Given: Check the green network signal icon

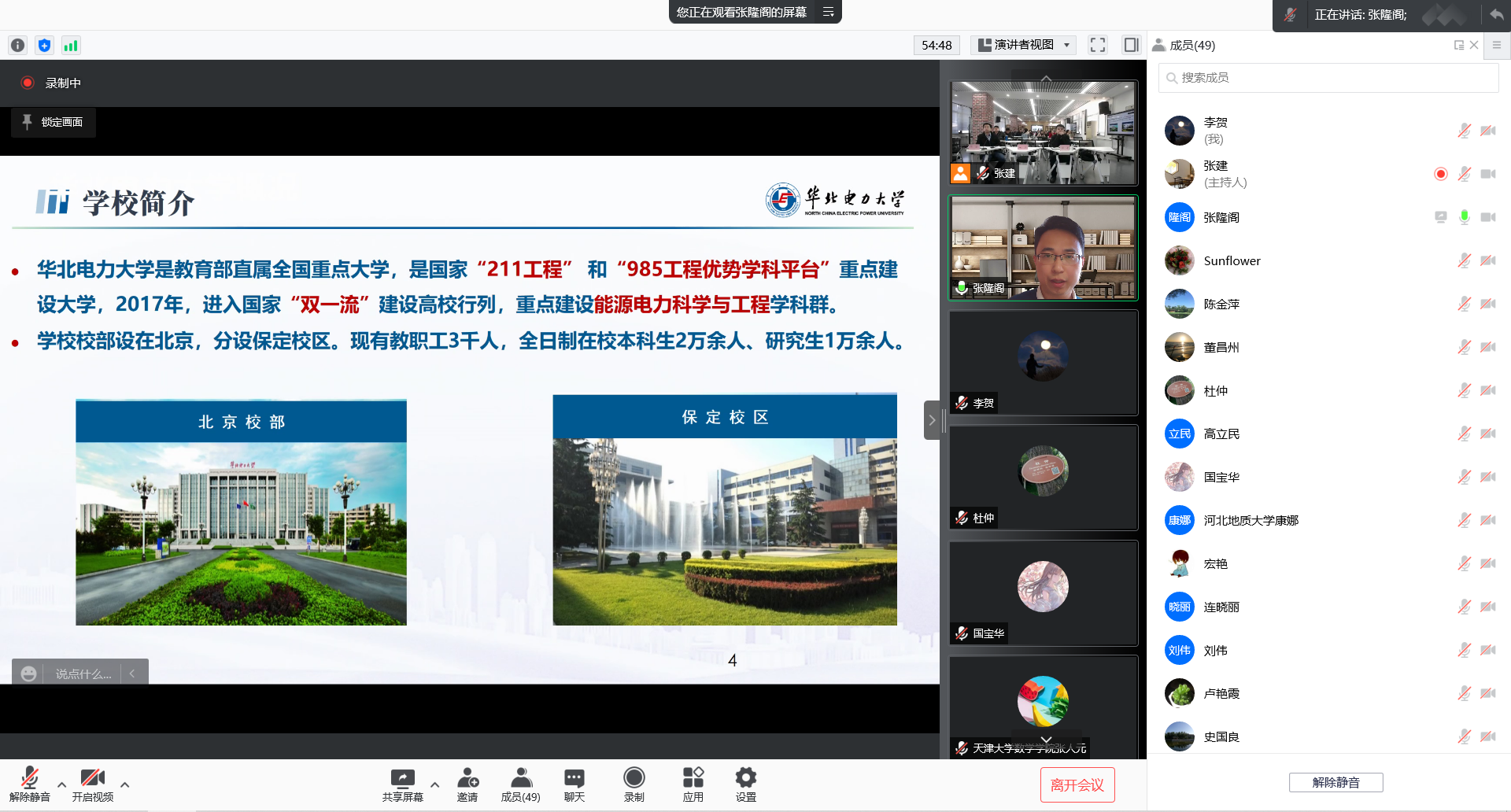Looking at the screenshot, I should pyautogui.click(x=71, y=46).
